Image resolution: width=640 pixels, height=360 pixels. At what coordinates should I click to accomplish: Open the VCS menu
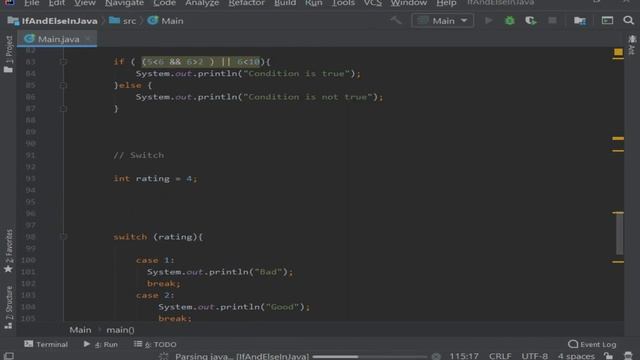click(x=373, y=3)
